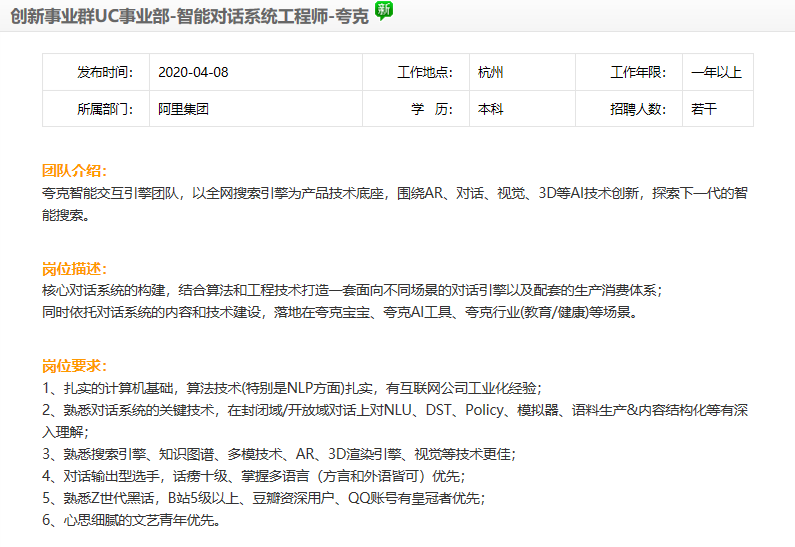The width and height of the screenshot is (795, 547).
Task: Click the 工作地点 label
Action: coord(425,72)
